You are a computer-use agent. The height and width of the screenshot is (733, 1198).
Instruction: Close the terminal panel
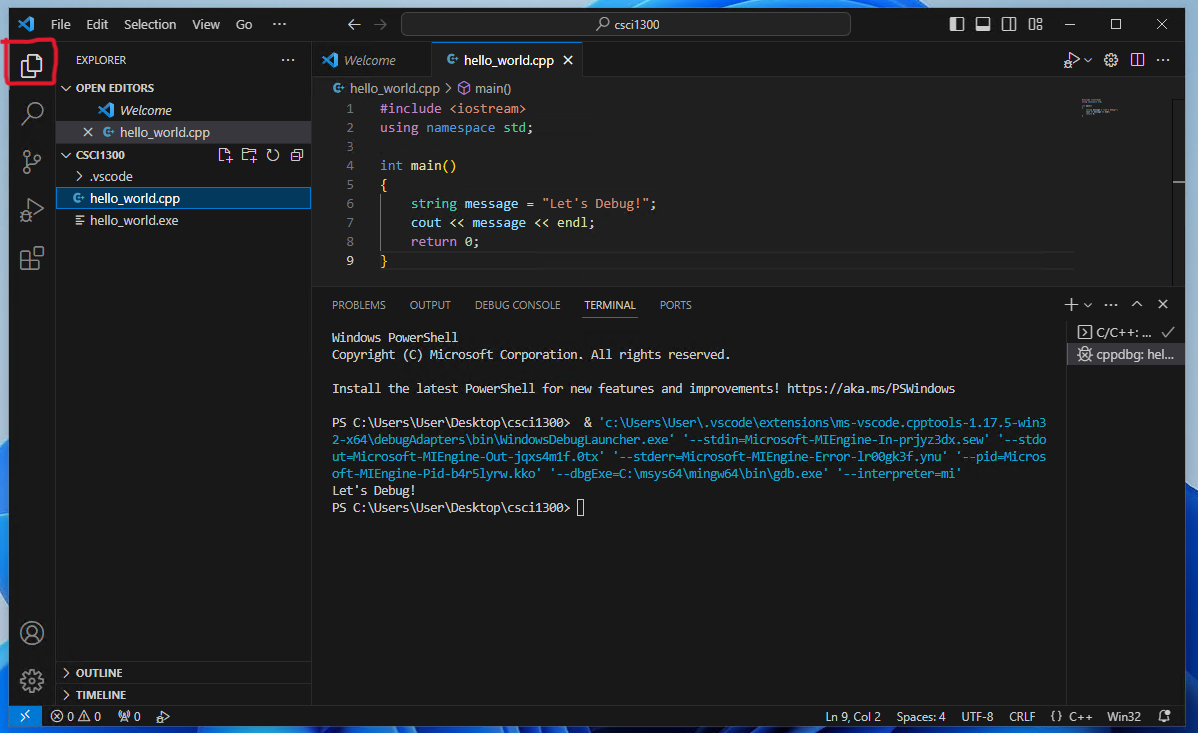coord(1163,304)
